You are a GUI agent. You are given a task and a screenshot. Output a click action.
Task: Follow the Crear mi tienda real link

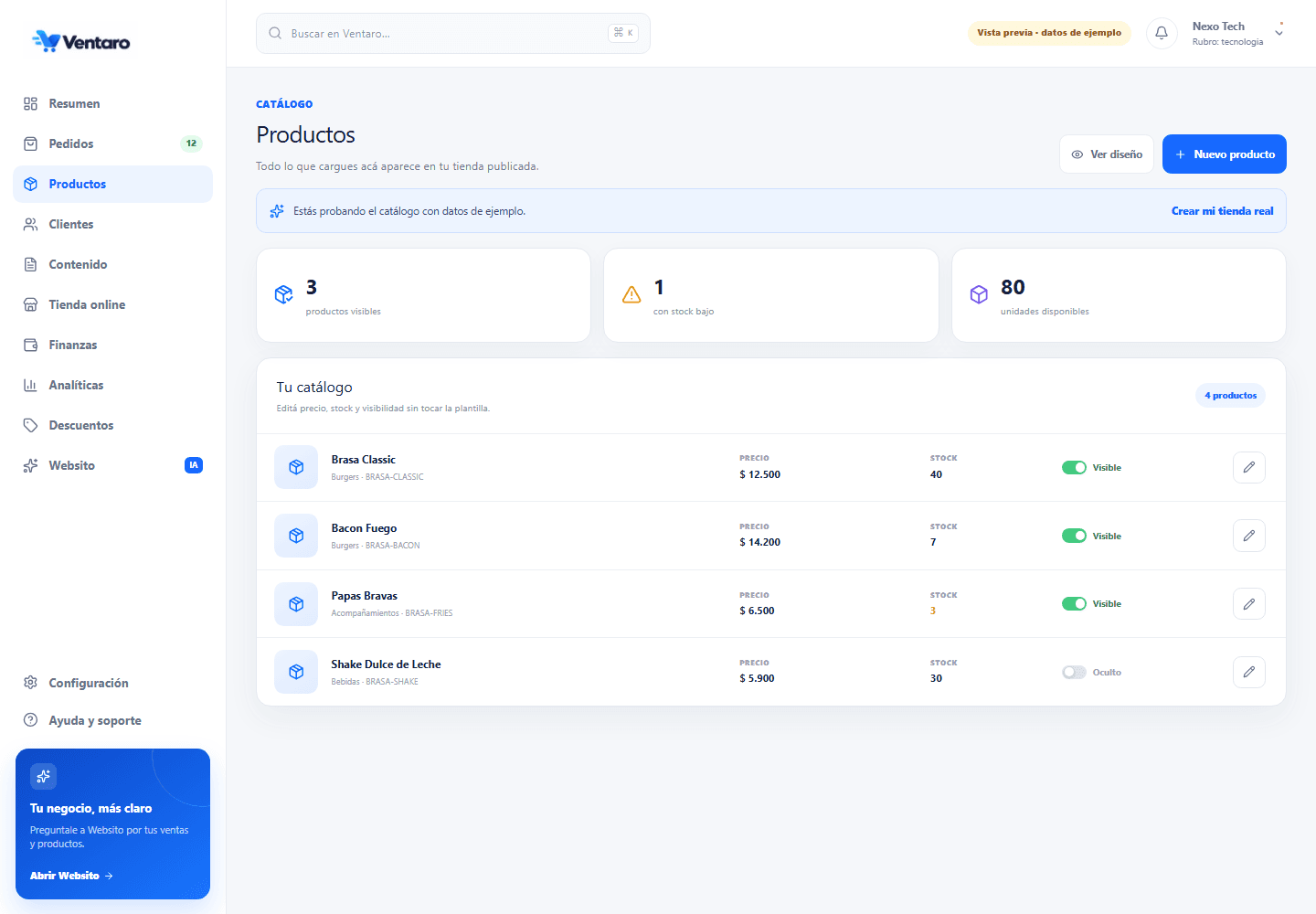[x=1222, y=211]
